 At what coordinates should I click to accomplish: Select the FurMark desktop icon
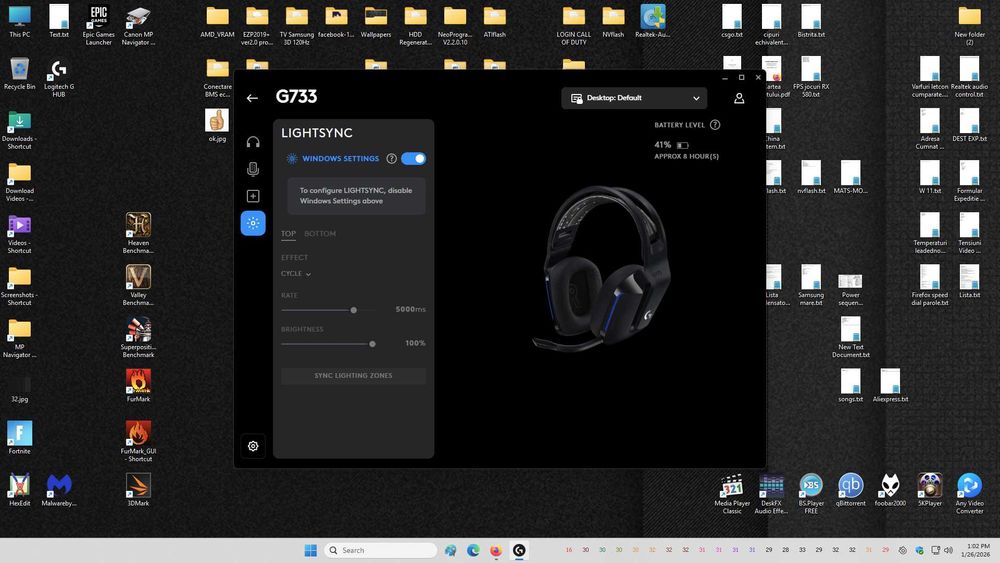click(138, 386)
